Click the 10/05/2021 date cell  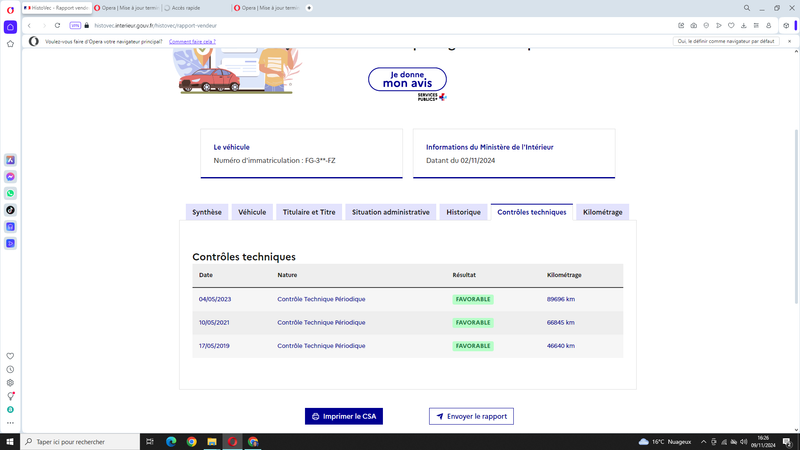click(x=214, y=323)
